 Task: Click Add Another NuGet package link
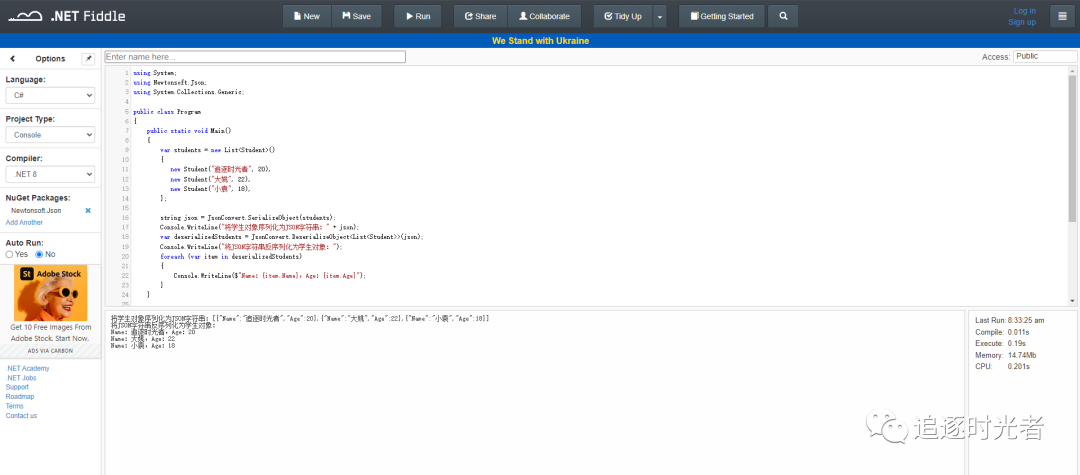pyautogui.click(x=24, y=222)
